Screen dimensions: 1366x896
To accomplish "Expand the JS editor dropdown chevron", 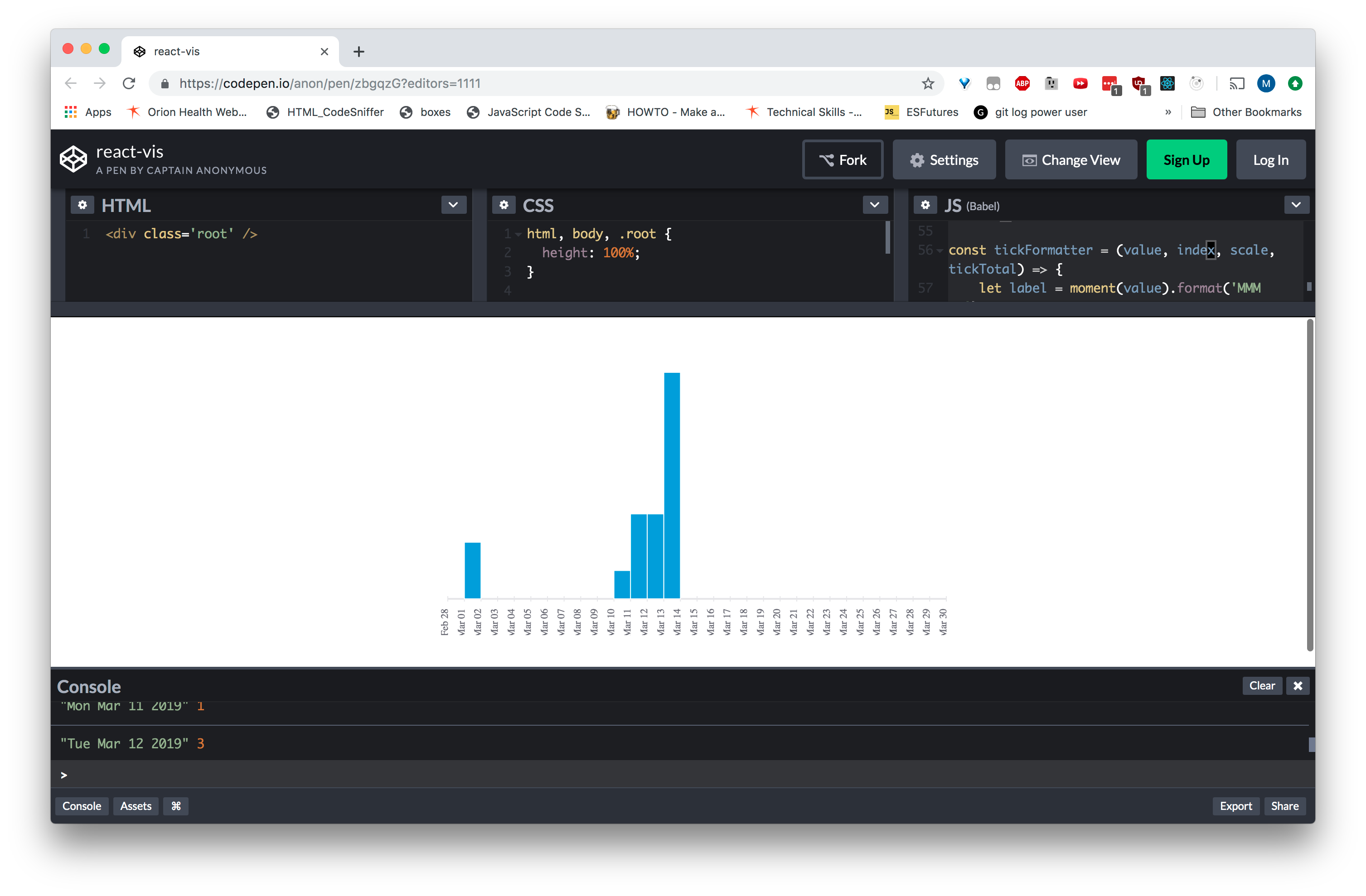I will coord(1297,205).
